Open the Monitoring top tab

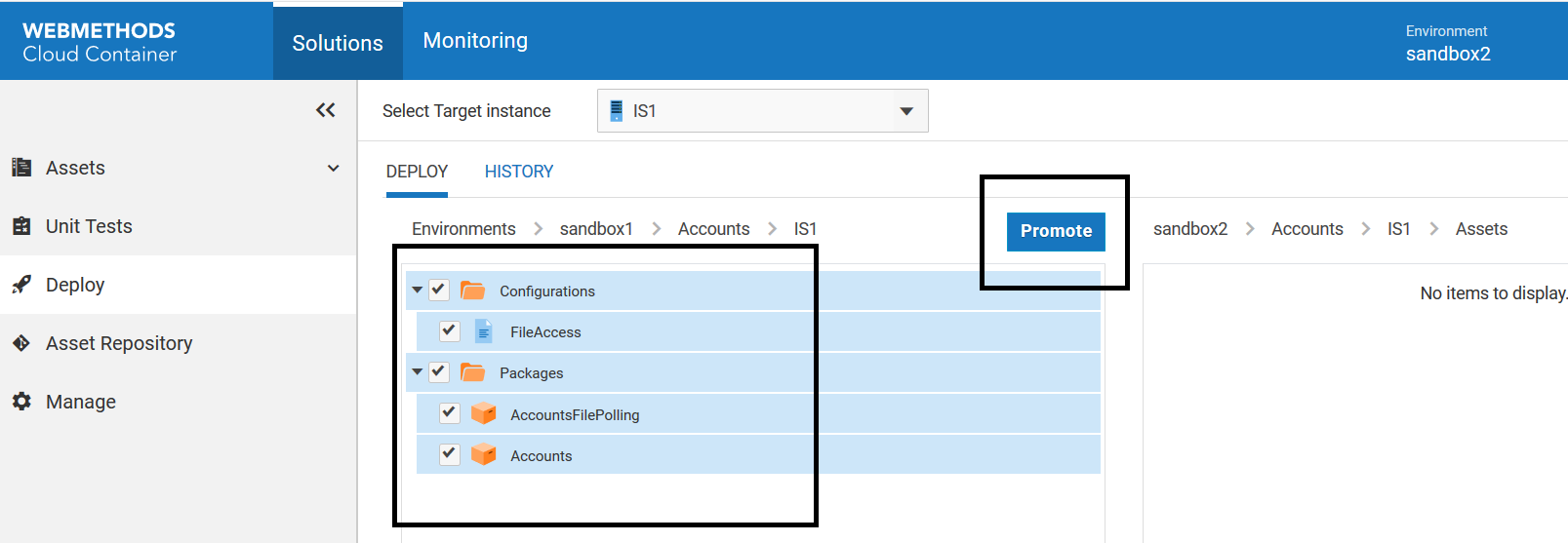(x=475, y=41)
